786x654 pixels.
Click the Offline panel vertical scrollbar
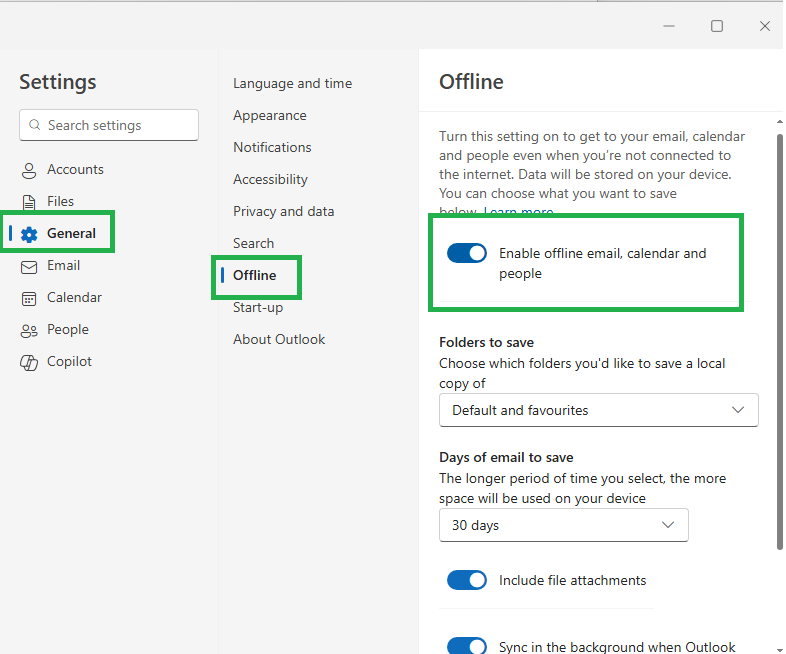pos(779,341)
